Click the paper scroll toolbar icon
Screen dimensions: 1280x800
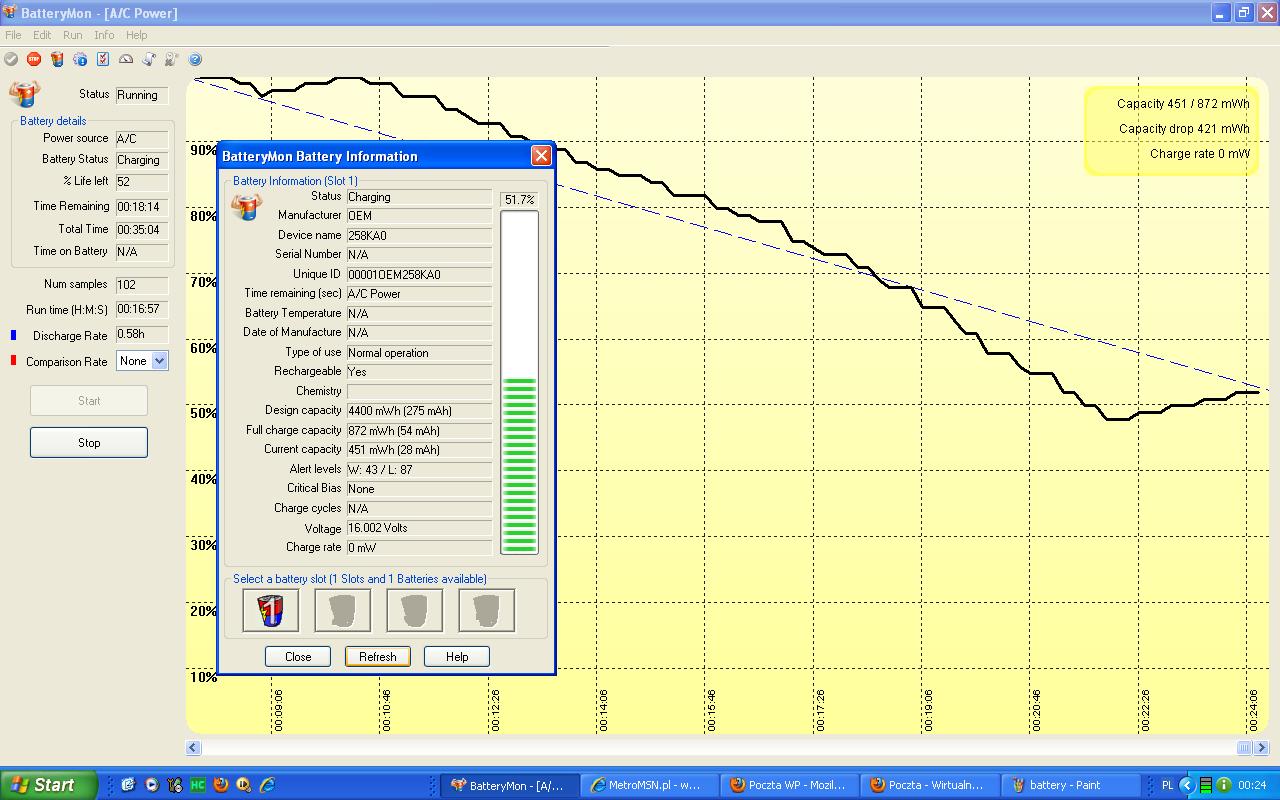tap(149, 60)
